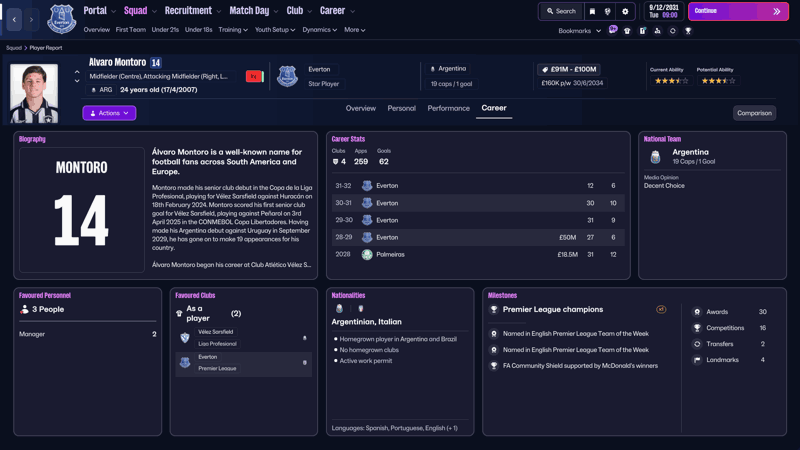Expand the Training submenu

click(x=233, y=30)
